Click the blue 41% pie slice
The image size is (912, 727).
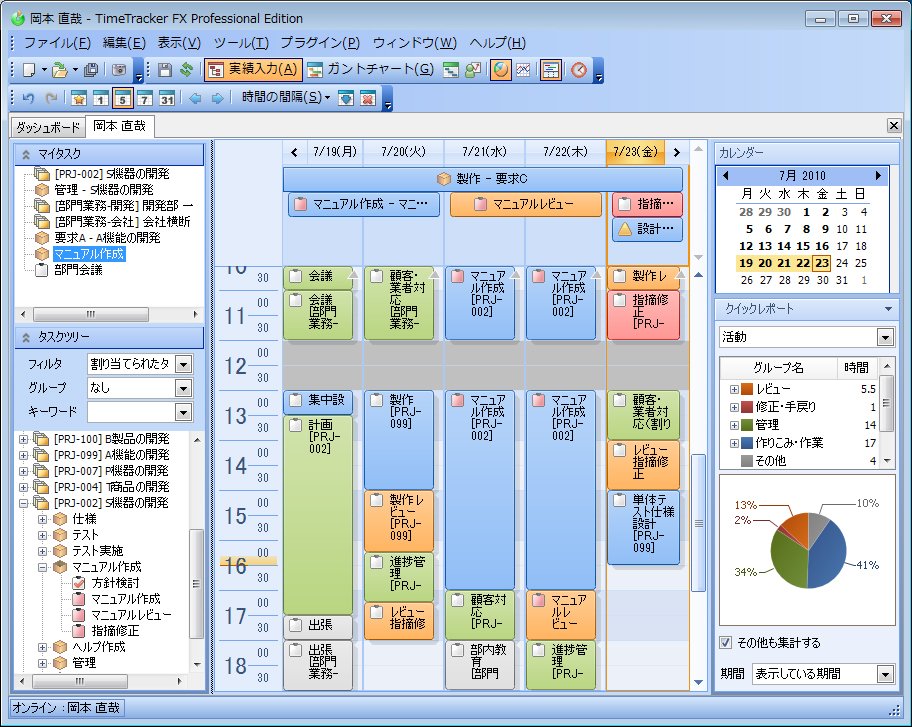826,555
